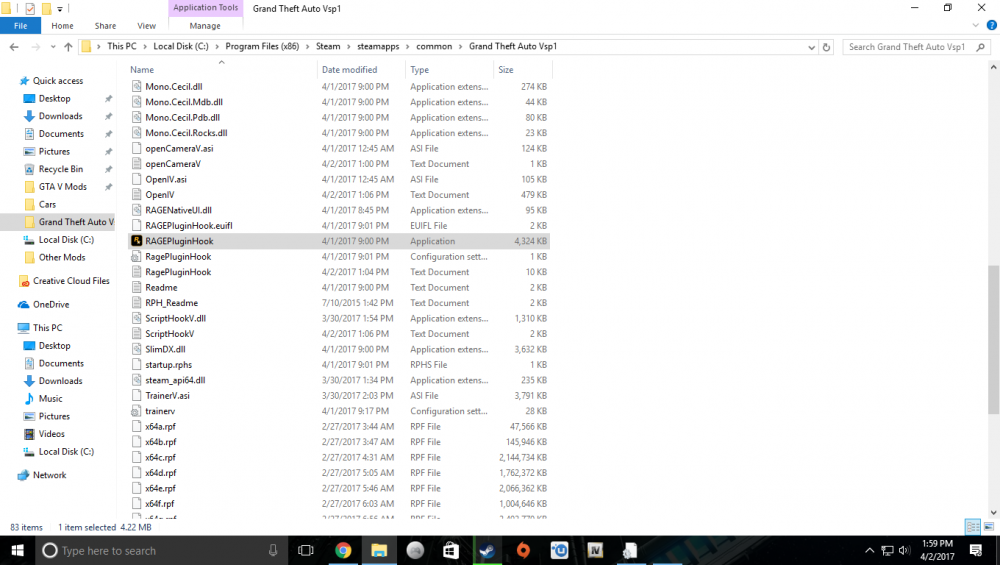Show hidden system tray icons
Image resolution: width=1000 pixels, height=565 pixels.
coord(869,550)
